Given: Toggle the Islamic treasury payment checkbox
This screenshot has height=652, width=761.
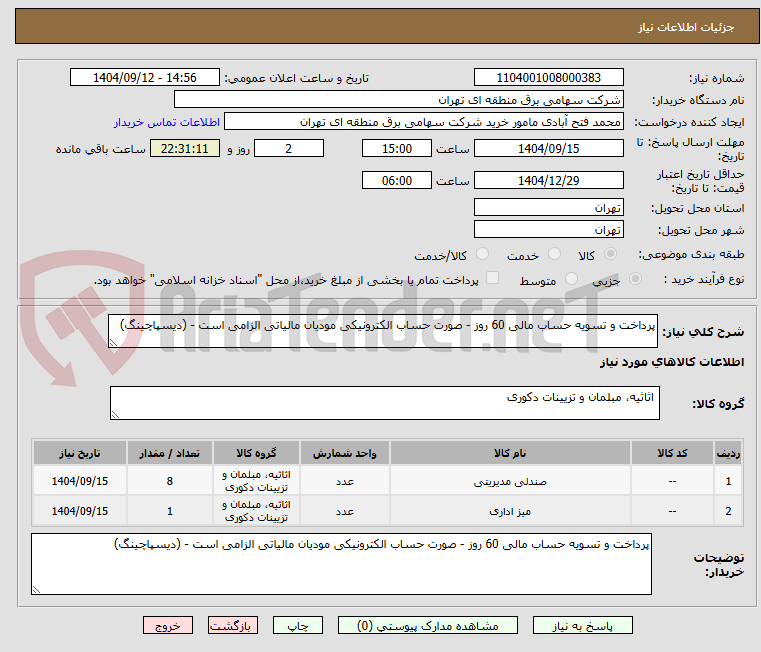Looking at the screenshot, I should [491, 279].
